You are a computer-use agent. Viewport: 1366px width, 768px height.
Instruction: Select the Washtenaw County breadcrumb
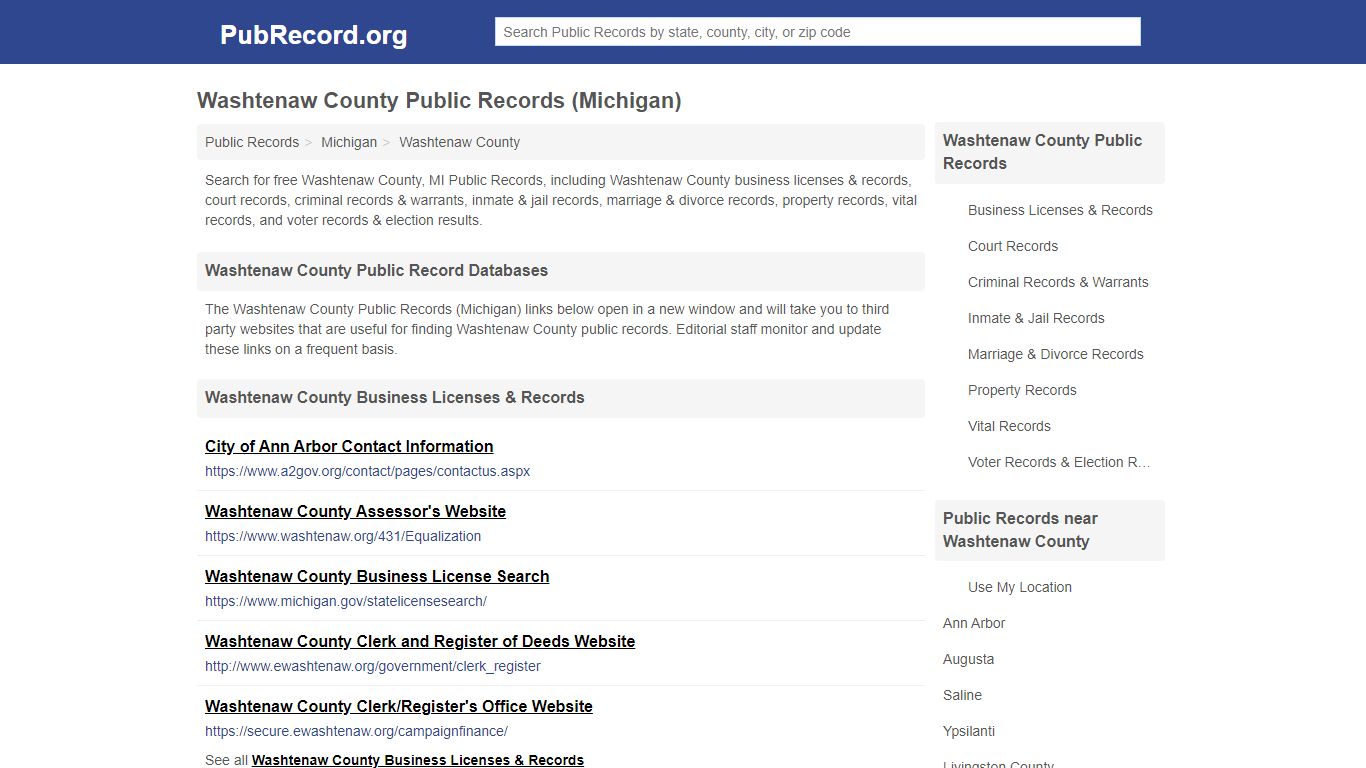click(x=459, y=142)
